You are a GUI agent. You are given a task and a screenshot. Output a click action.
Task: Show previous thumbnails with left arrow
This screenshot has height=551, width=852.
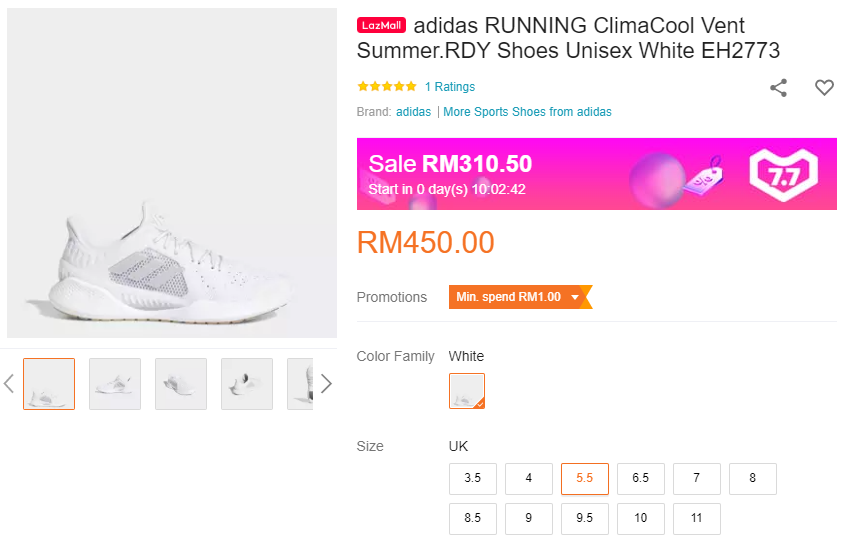click(9, 384)
